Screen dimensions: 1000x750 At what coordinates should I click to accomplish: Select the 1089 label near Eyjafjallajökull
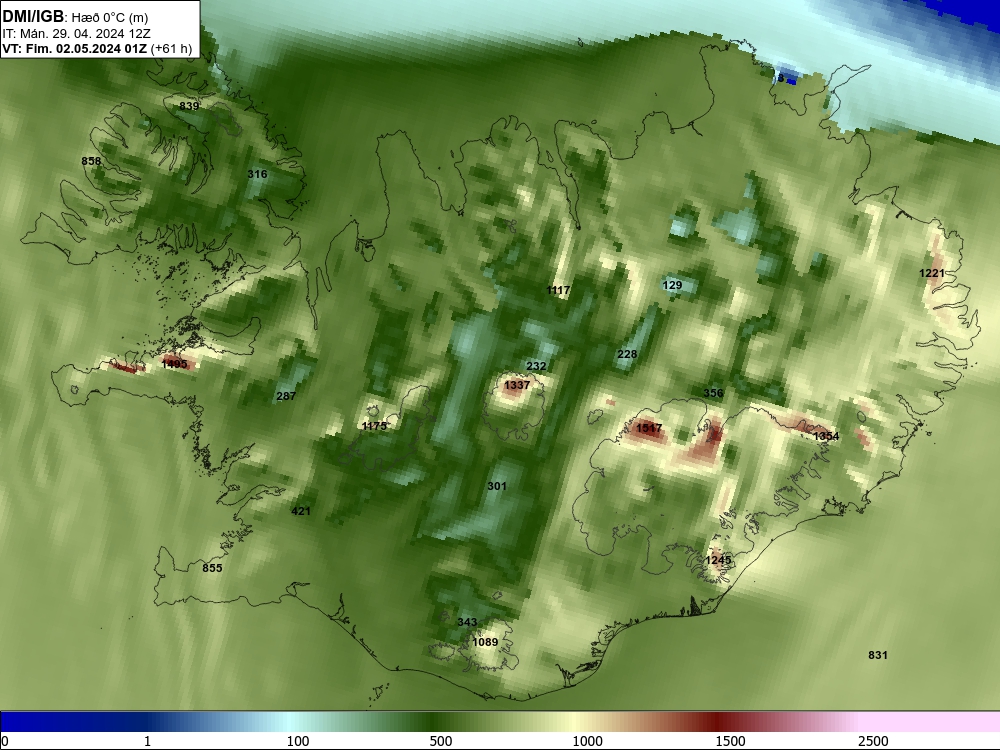(485, 642)
